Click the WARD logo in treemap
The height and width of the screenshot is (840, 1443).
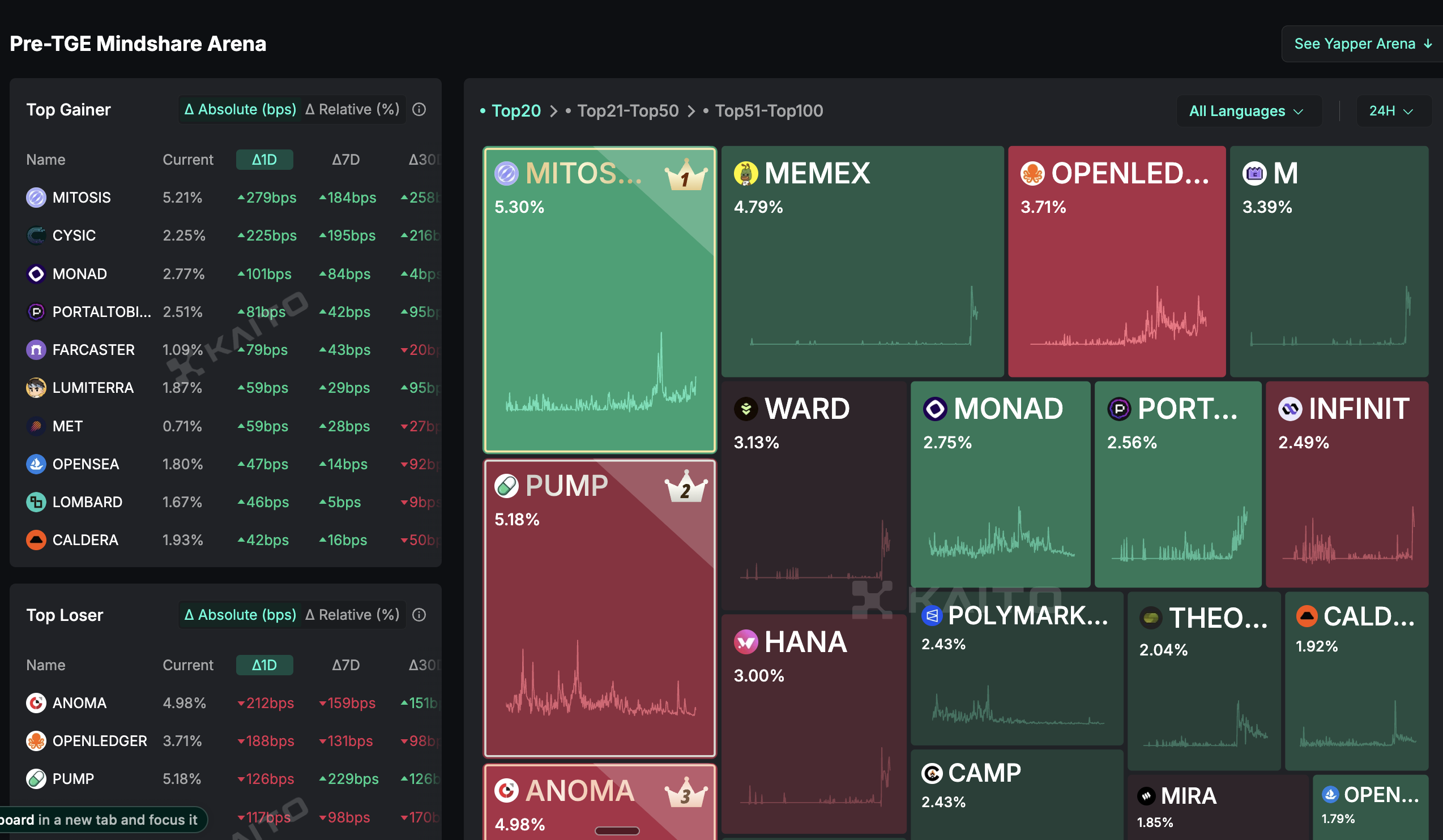coord(745,409)
